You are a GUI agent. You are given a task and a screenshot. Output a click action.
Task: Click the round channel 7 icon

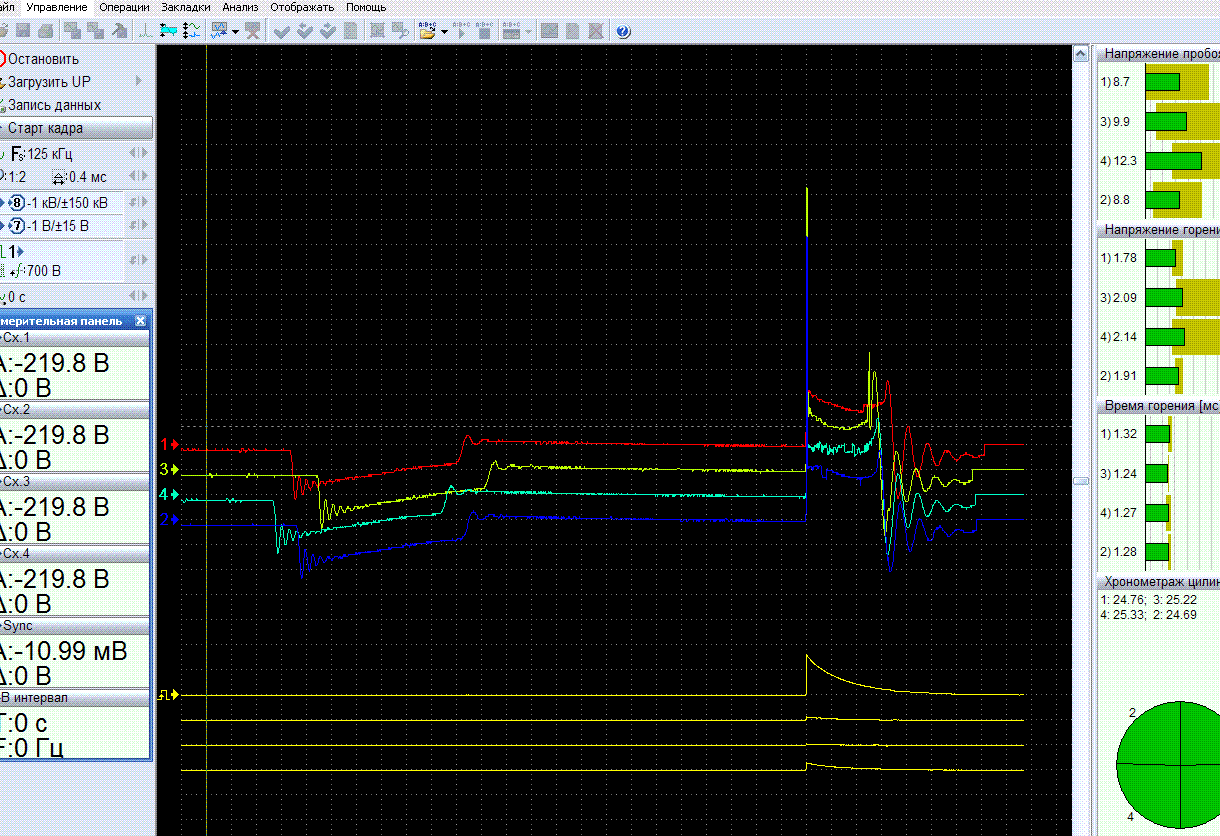(x=15, y=226)
